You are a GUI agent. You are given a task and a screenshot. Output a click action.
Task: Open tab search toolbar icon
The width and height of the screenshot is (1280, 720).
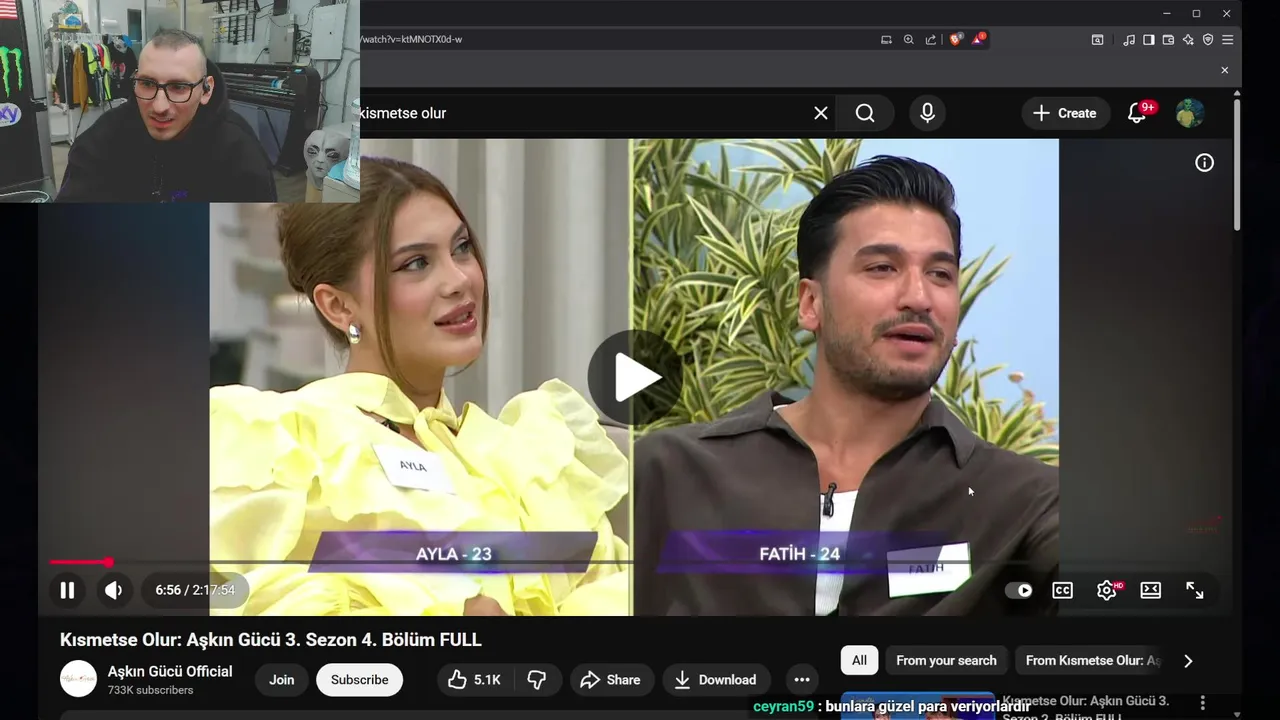[1097, 39]
